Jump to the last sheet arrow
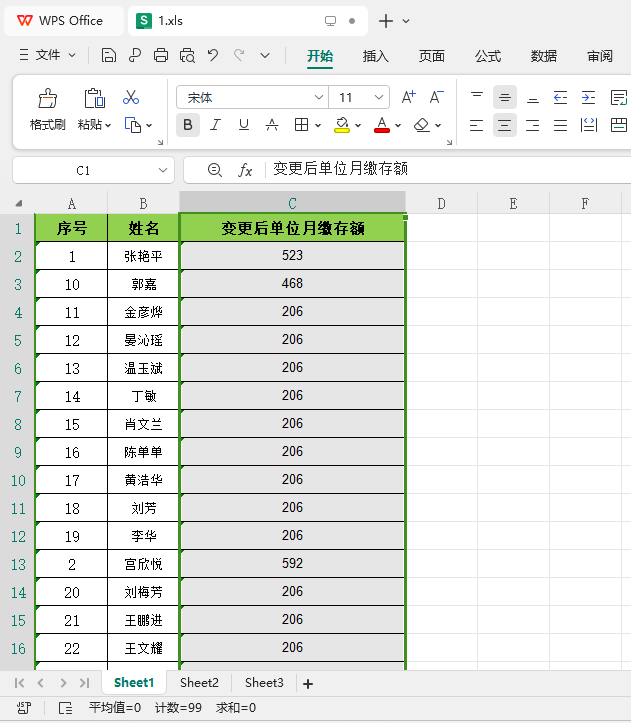631x723 pixels. click(x=84, y=683)
